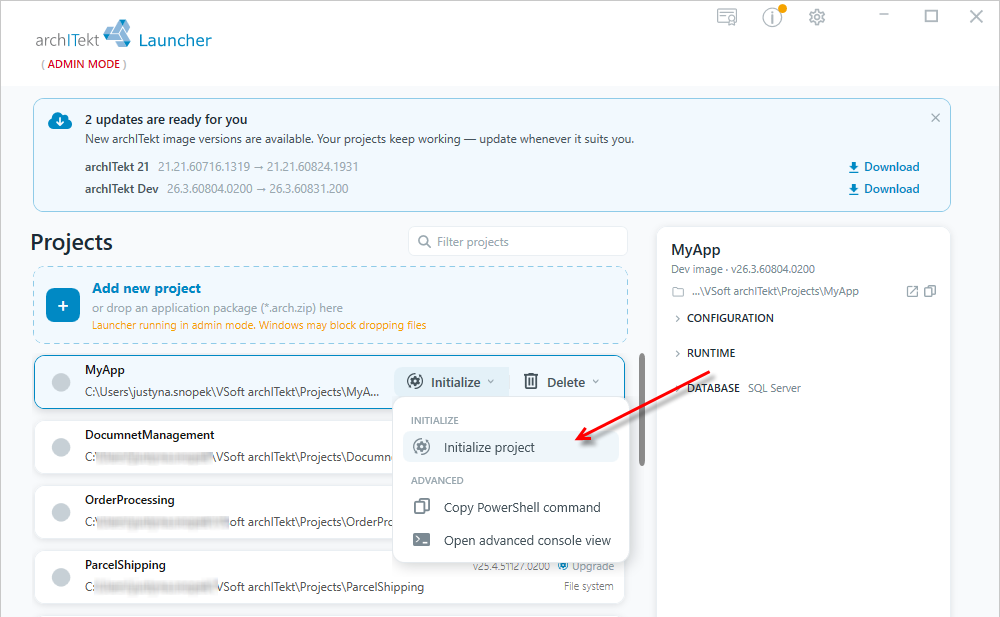The height and width of the screenshot is (617, 1000).
Task: Click the "2 updates are ready for you" heading
Action: [166, 120]
